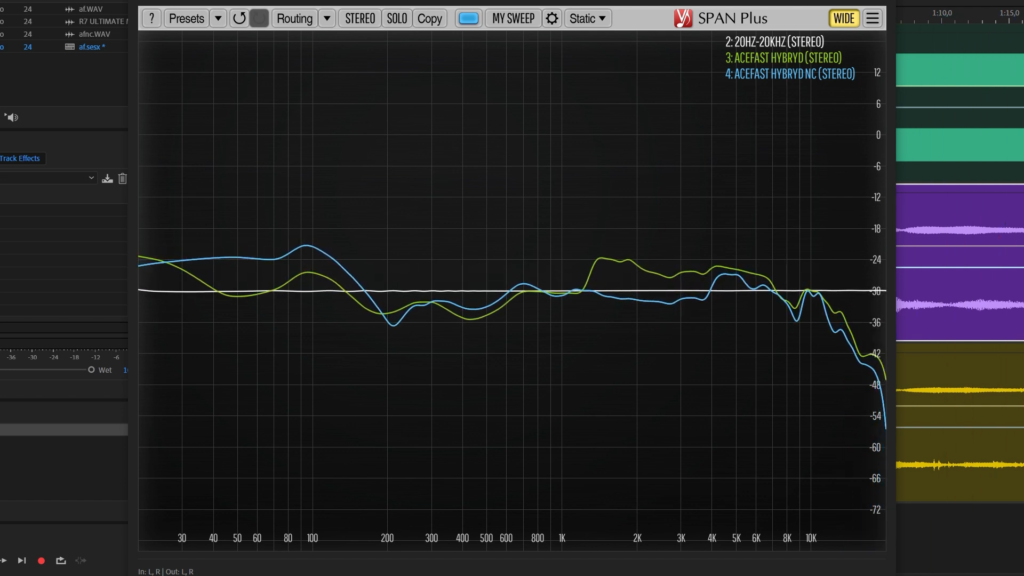
Task: Select the purple track upper waveform clip
Action: point(959,230)
